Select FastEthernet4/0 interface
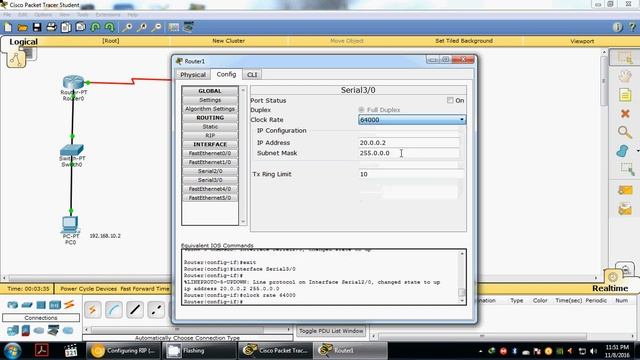Viewport: 640px width, 360px height. (x=210, y=189)
